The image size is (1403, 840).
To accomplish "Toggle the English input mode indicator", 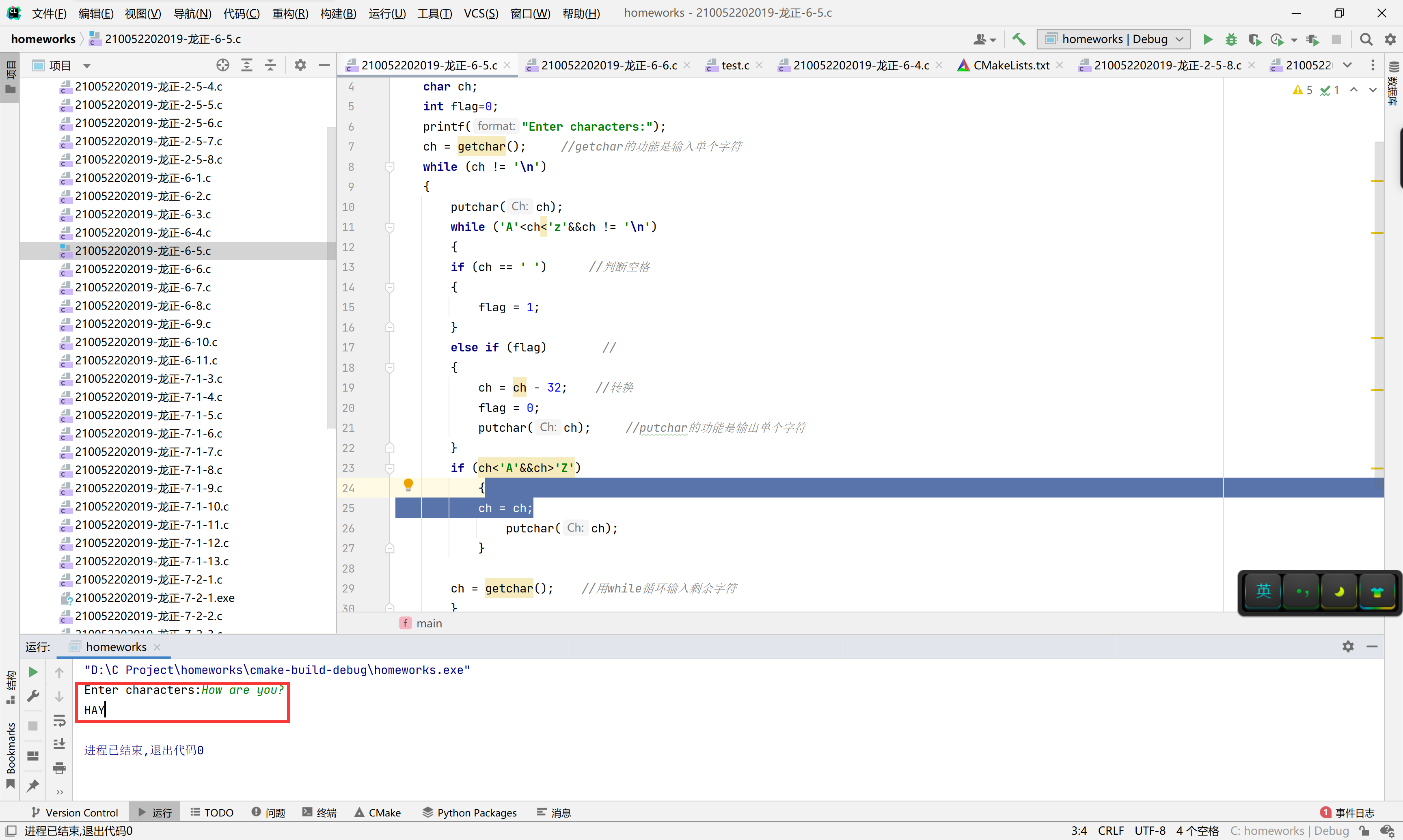I will [x=1263, y=592].
